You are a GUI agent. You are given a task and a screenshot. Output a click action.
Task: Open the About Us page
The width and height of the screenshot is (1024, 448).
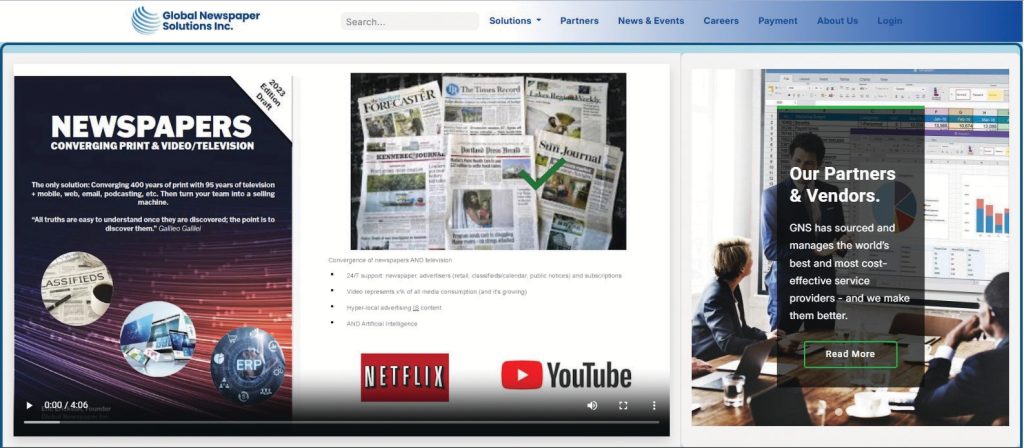click(x=837, y=21)
